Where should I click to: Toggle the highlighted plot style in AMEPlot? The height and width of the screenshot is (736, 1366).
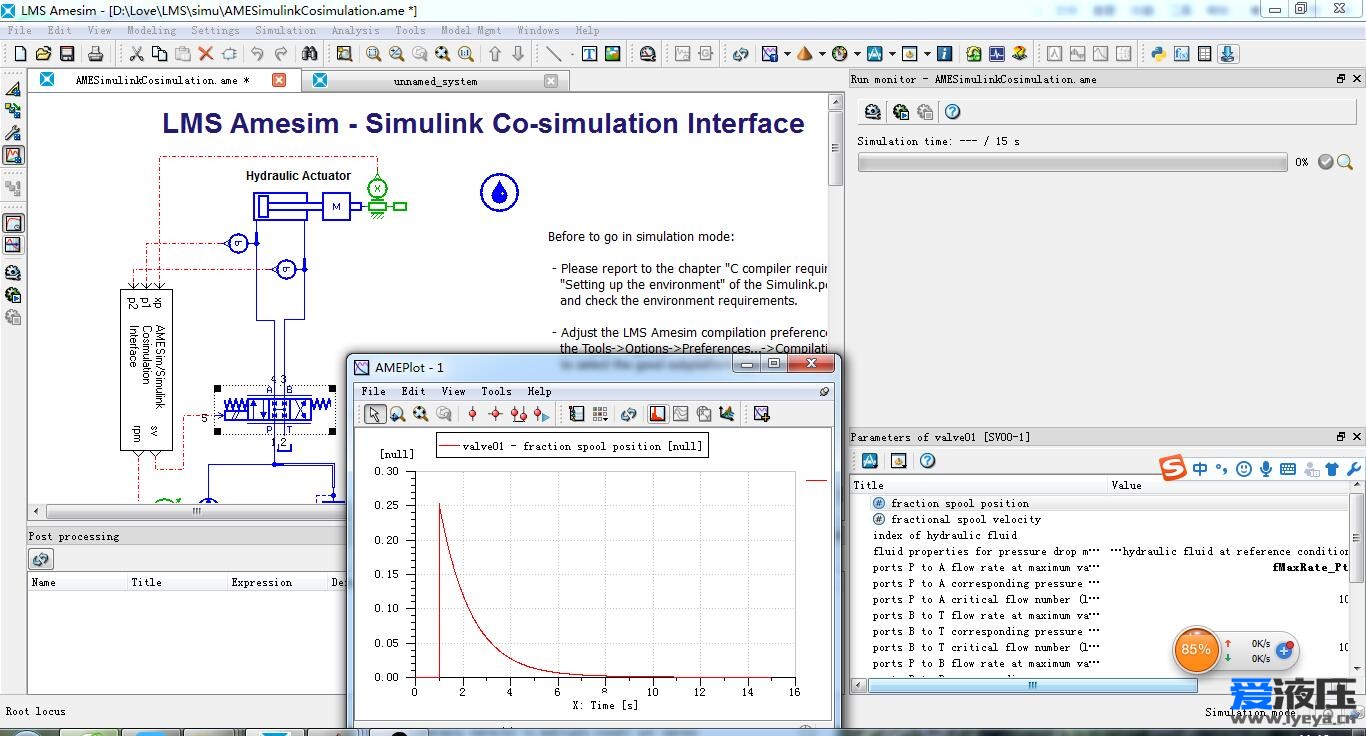(x=658, y=414)
